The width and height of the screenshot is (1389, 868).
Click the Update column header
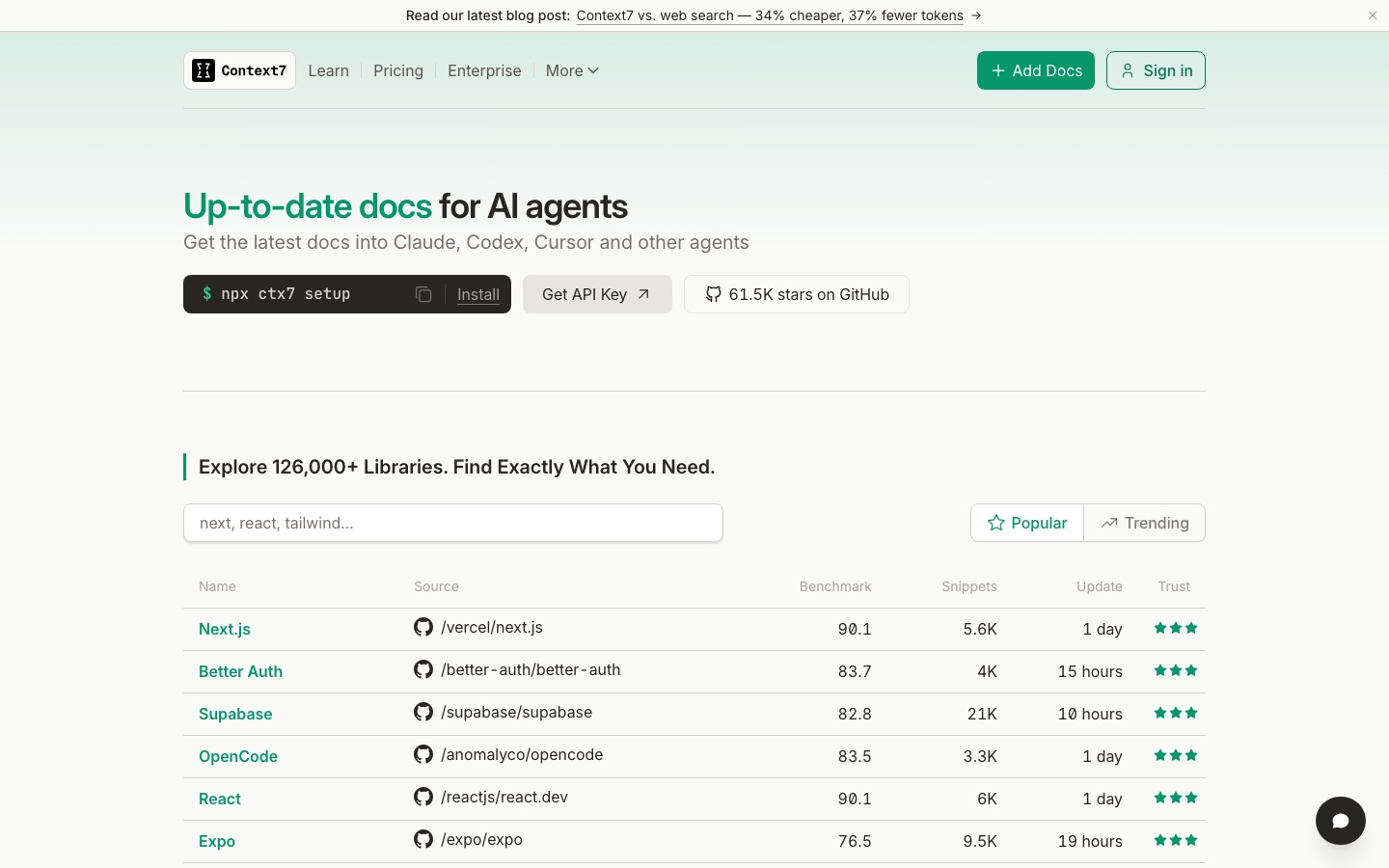1100,586
